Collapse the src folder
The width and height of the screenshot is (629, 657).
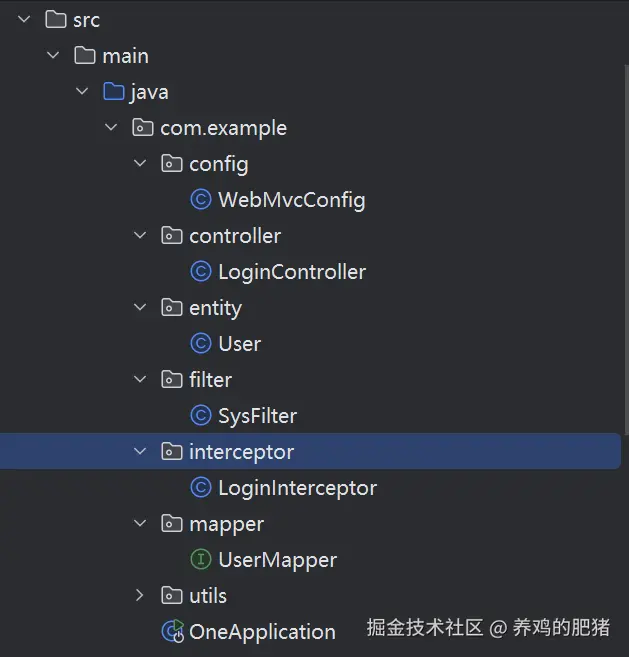[24, 20]
